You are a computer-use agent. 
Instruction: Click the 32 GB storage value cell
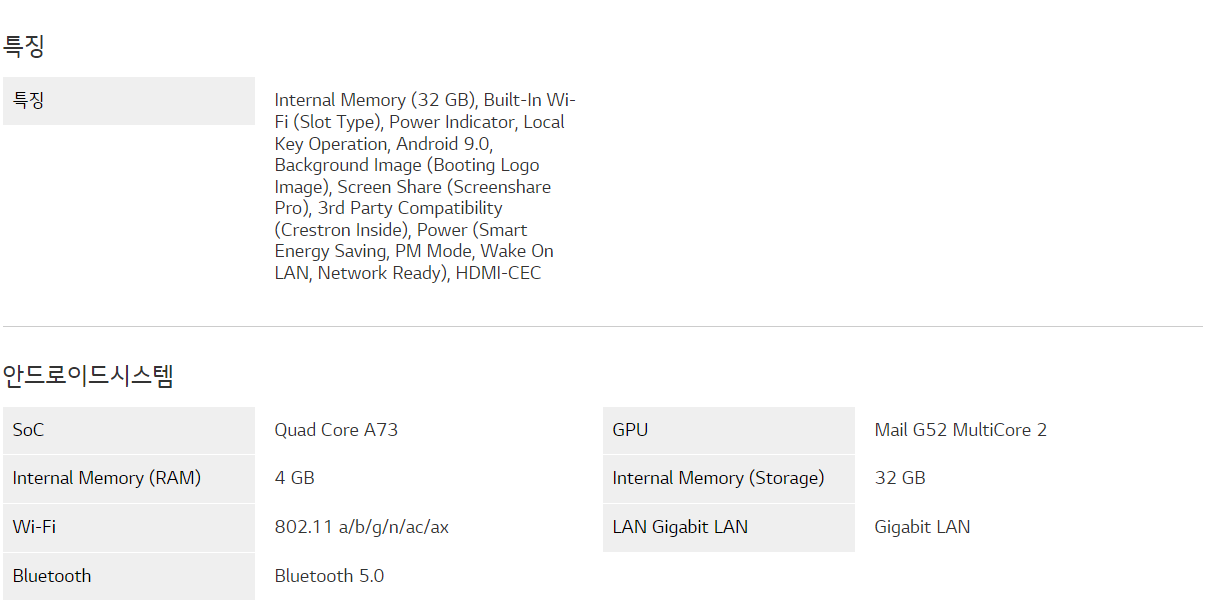click(900, 478)
